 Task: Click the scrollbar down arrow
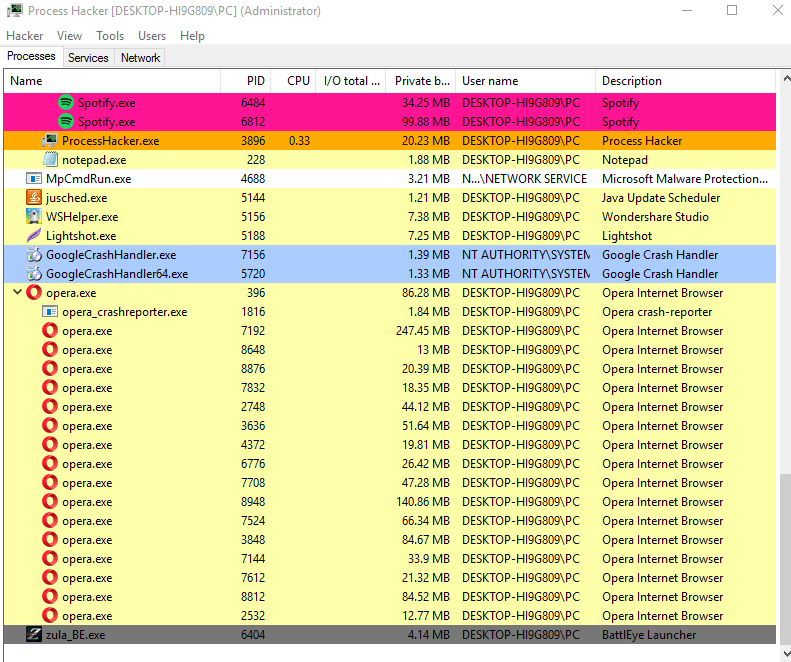click(786, 654)
